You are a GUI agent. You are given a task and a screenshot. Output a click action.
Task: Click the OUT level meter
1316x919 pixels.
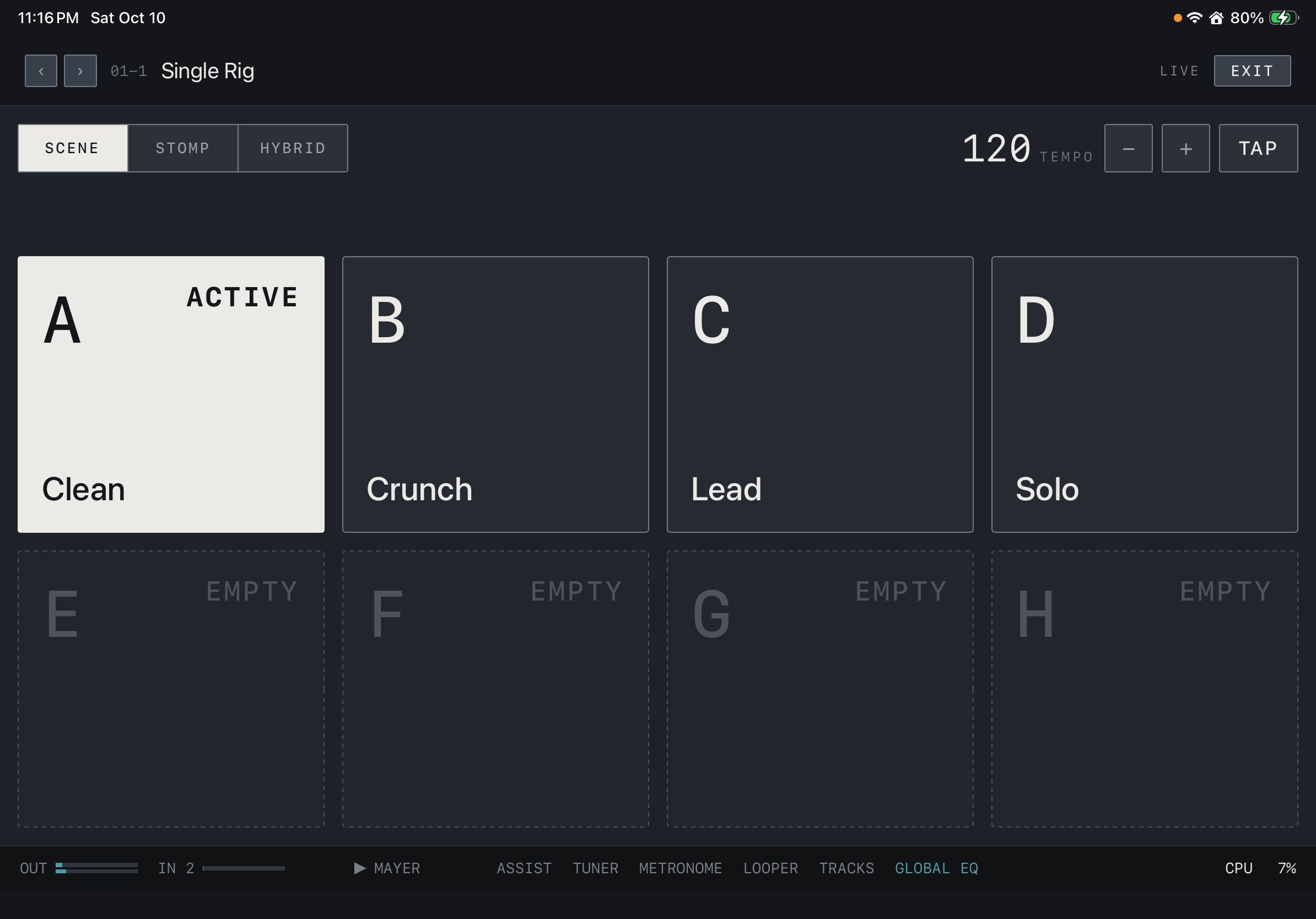pyautogui.click(x=96, y=868)
